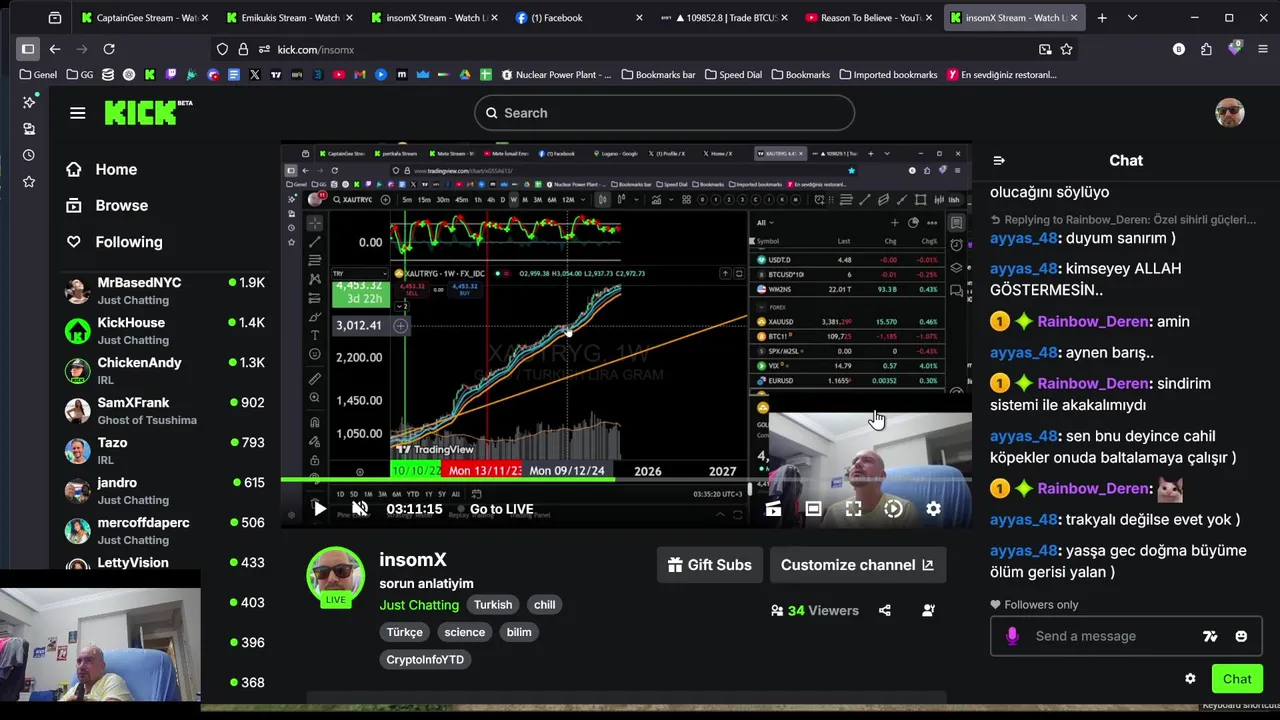Open Customize channel
This screenshot has height=720, width=1280.
tap(857, 565)
